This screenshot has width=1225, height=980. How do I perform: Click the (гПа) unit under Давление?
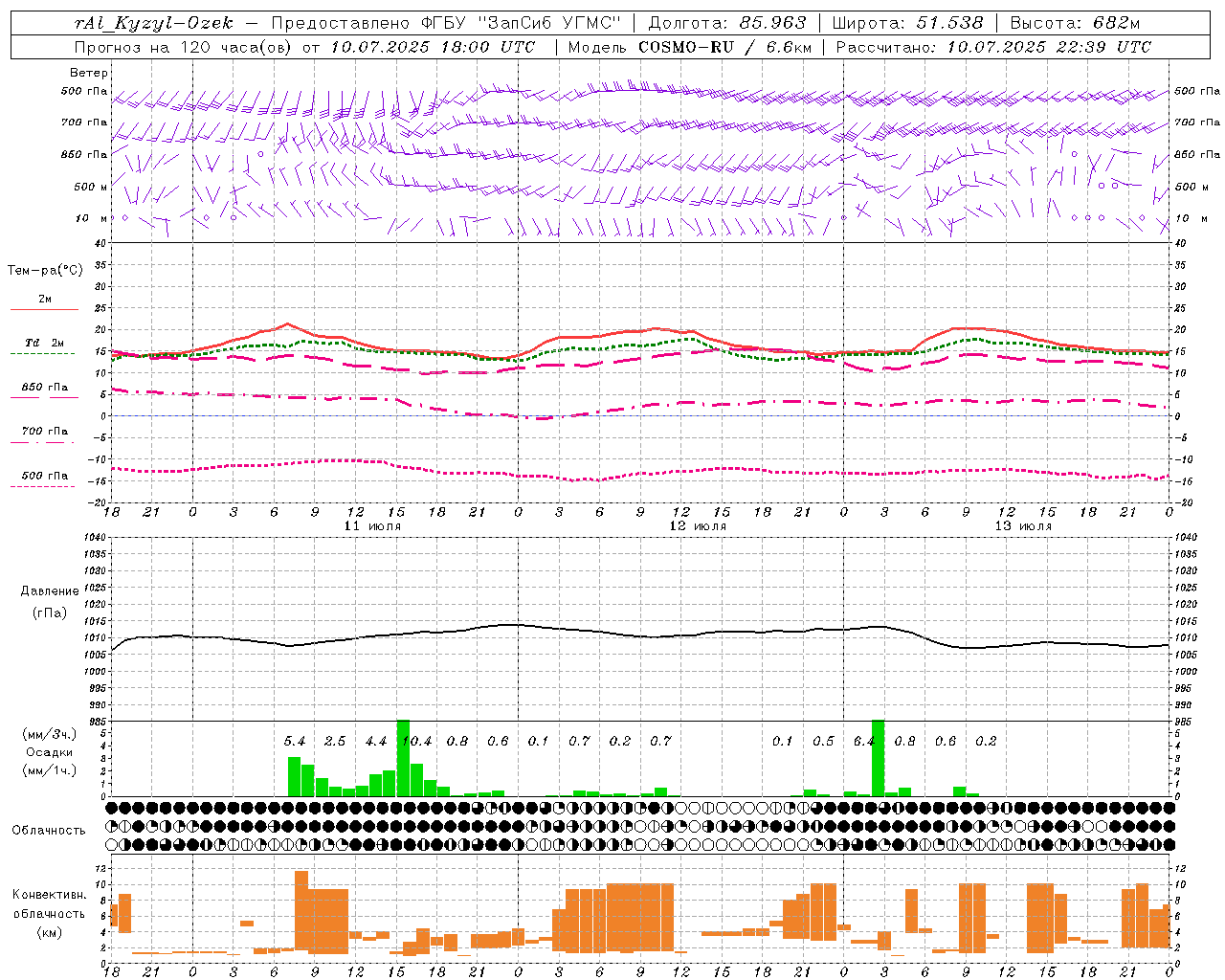49,612
